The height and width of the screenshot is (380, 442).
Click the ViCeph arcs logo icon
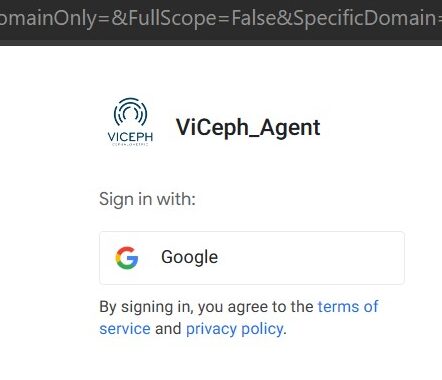(130, 112)
